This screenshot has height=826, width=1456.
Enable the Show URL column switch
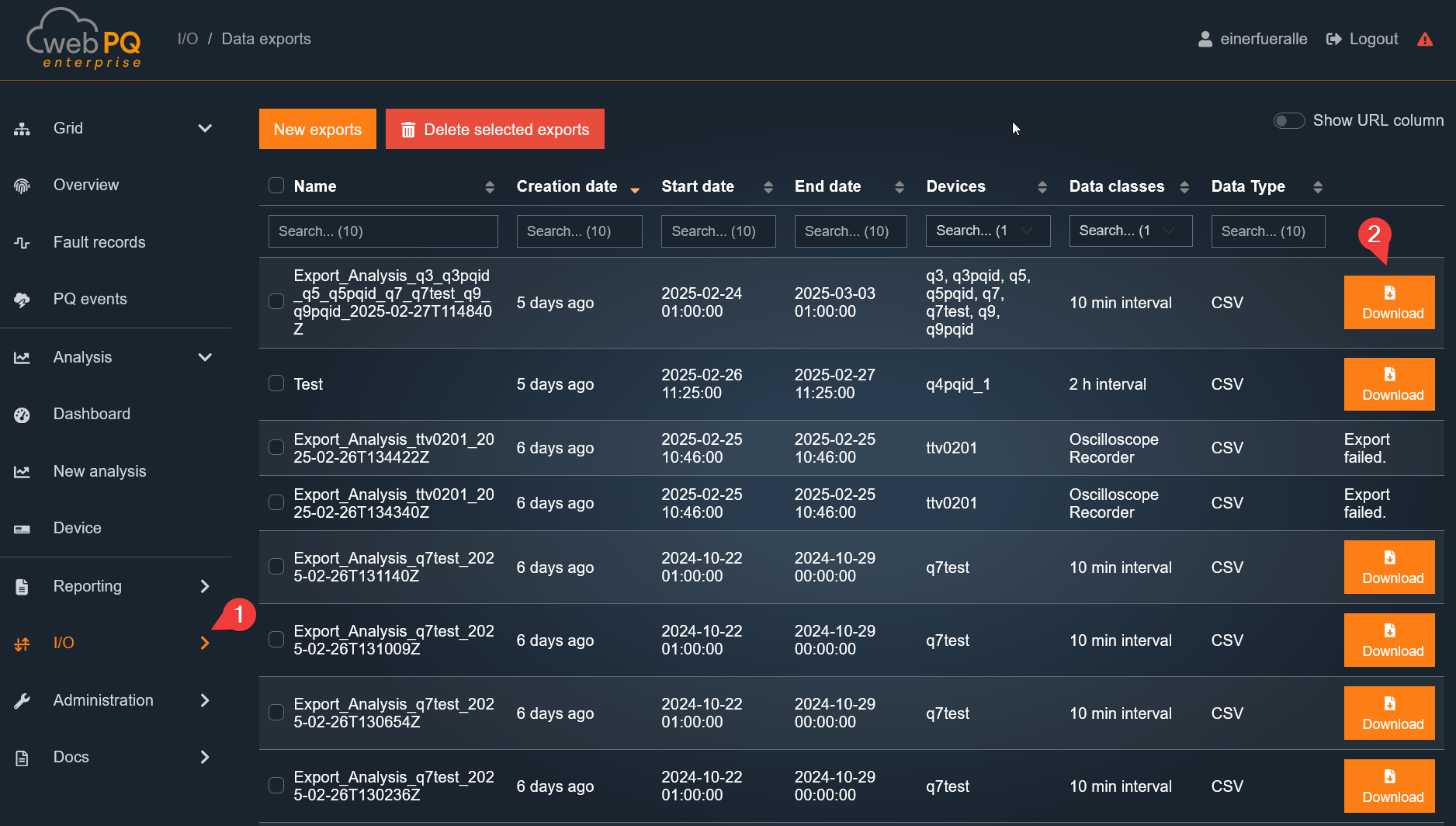click(x=1288, y=121)
